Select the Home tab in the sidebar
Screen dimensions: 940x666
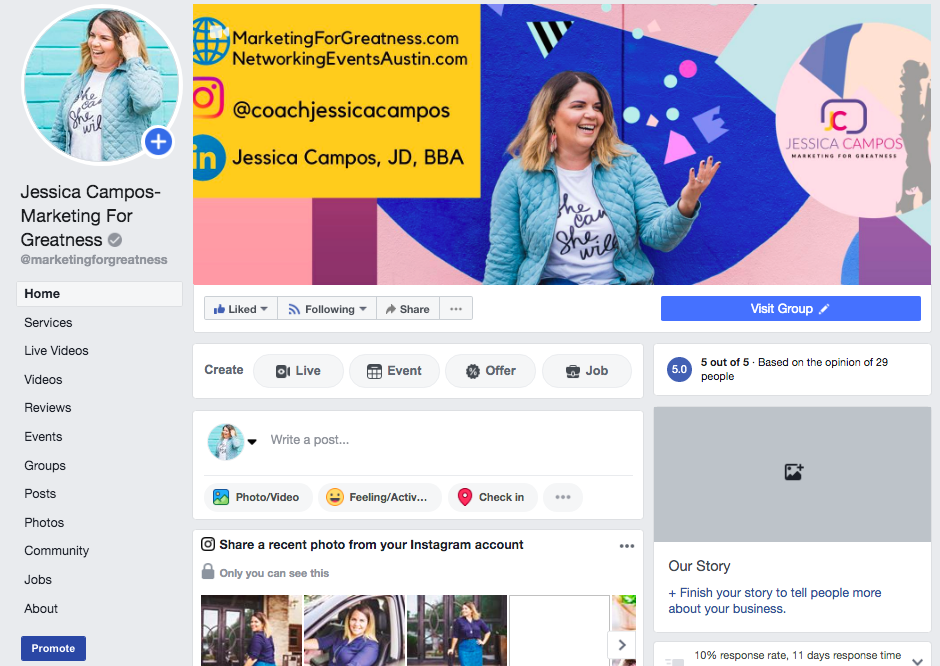pos(100,294)
